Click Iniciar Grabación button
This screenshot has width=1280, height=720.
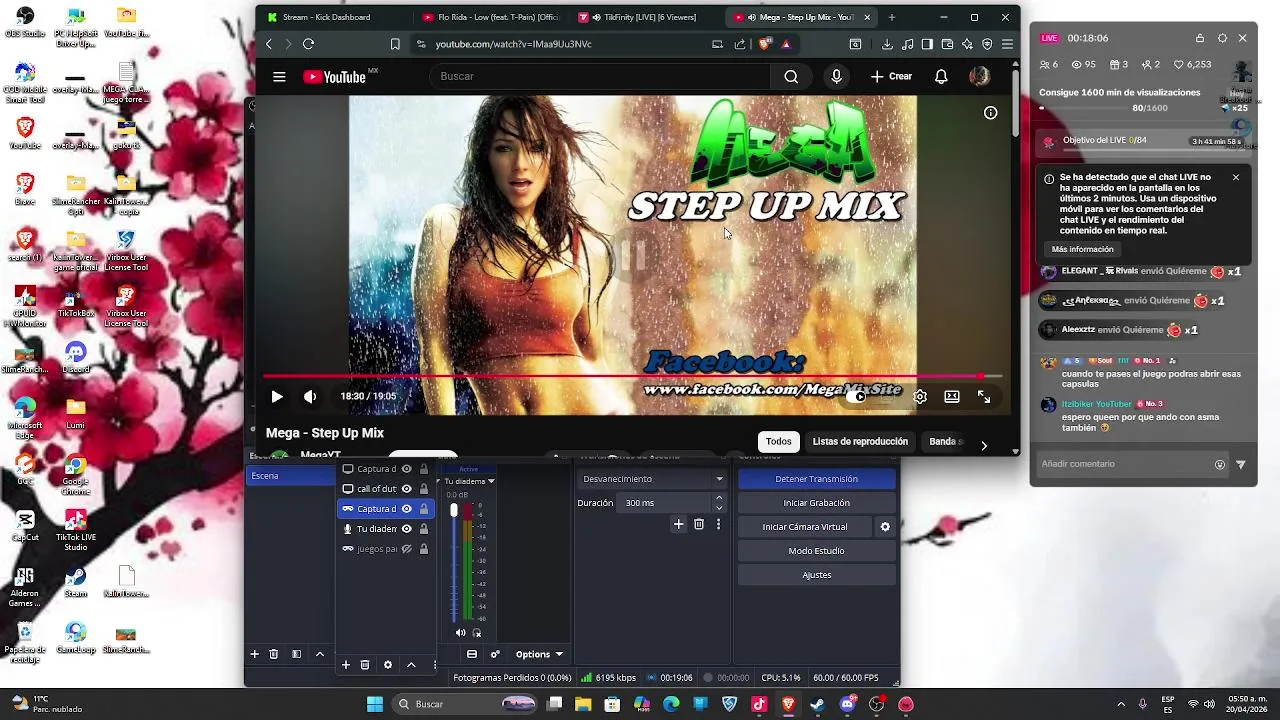point(816,503)
